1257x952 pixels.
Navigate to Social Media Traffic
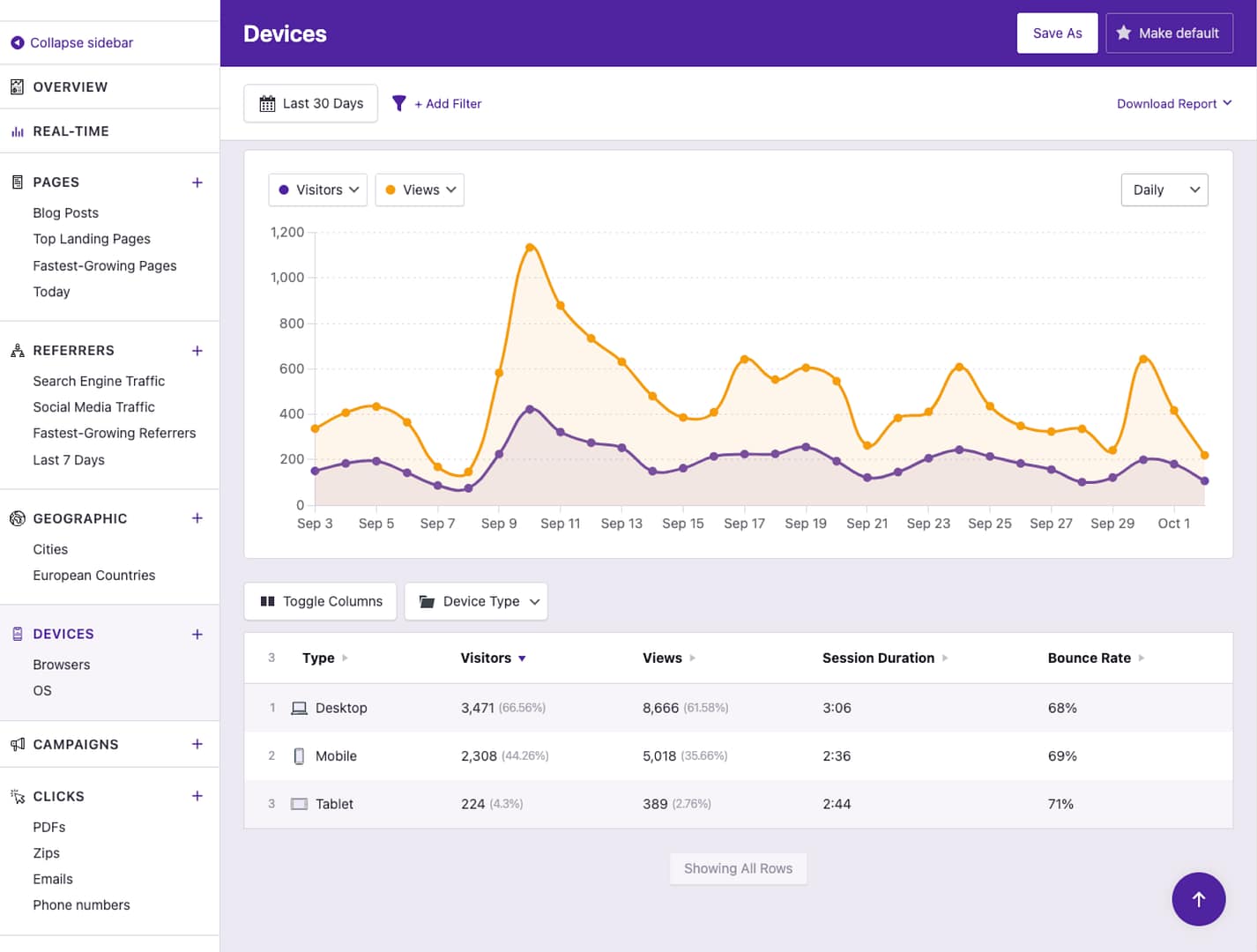click(93, 406)
